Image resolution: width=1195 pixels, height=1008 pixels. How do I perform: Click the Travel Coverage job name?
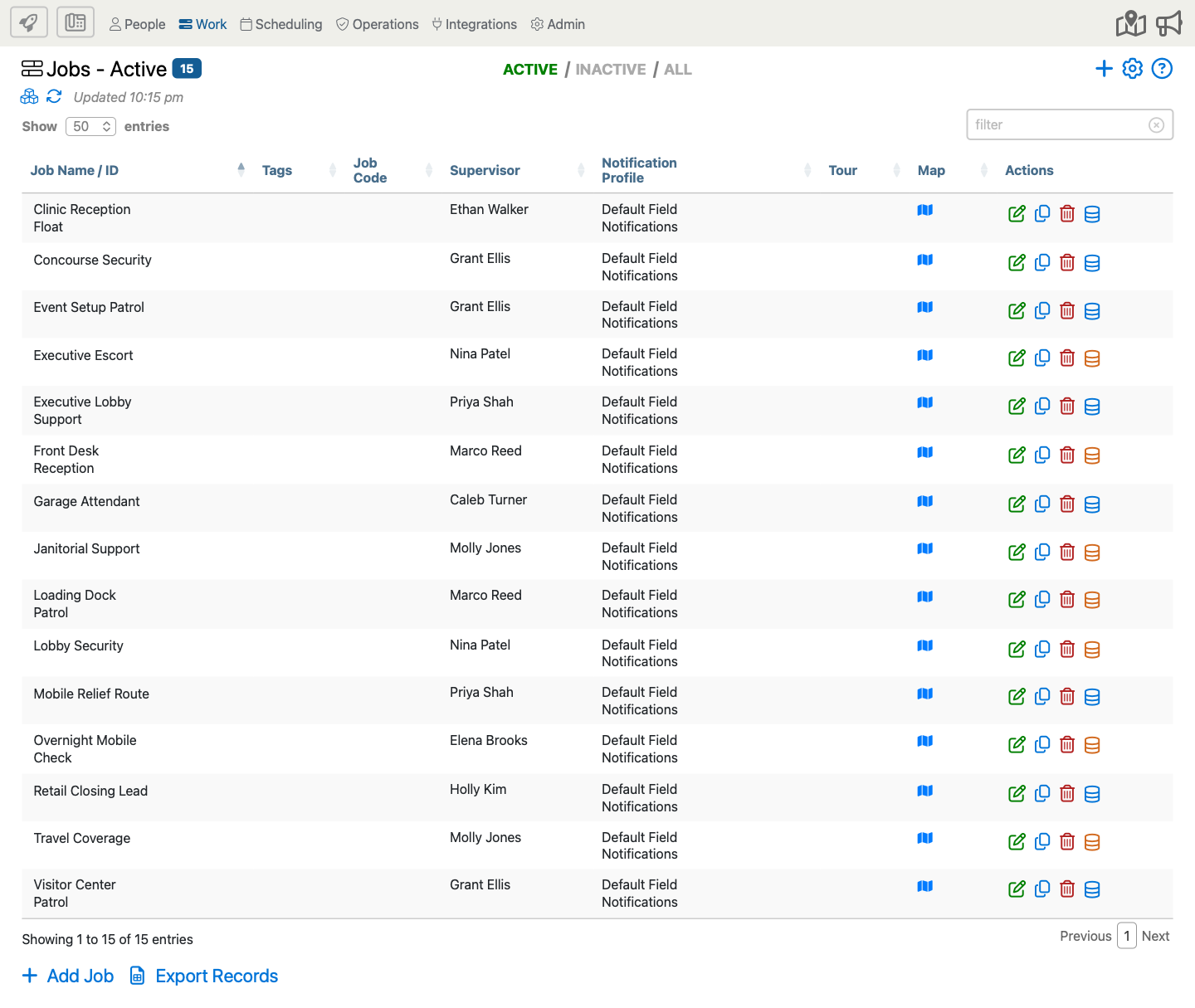pos(82,838)
